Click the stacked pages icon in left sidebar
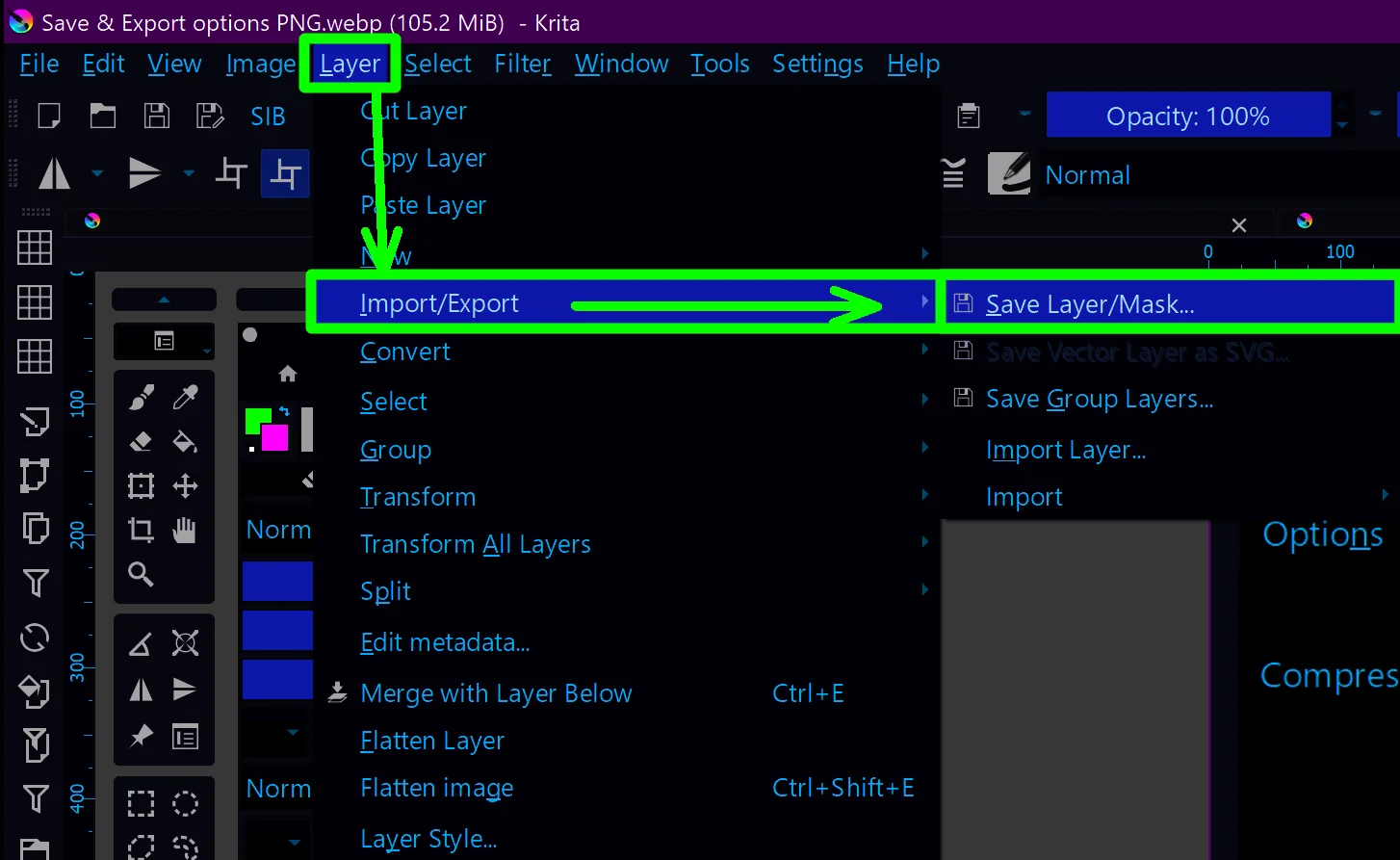The image size is (1400, 860). (x=35, y=528)
